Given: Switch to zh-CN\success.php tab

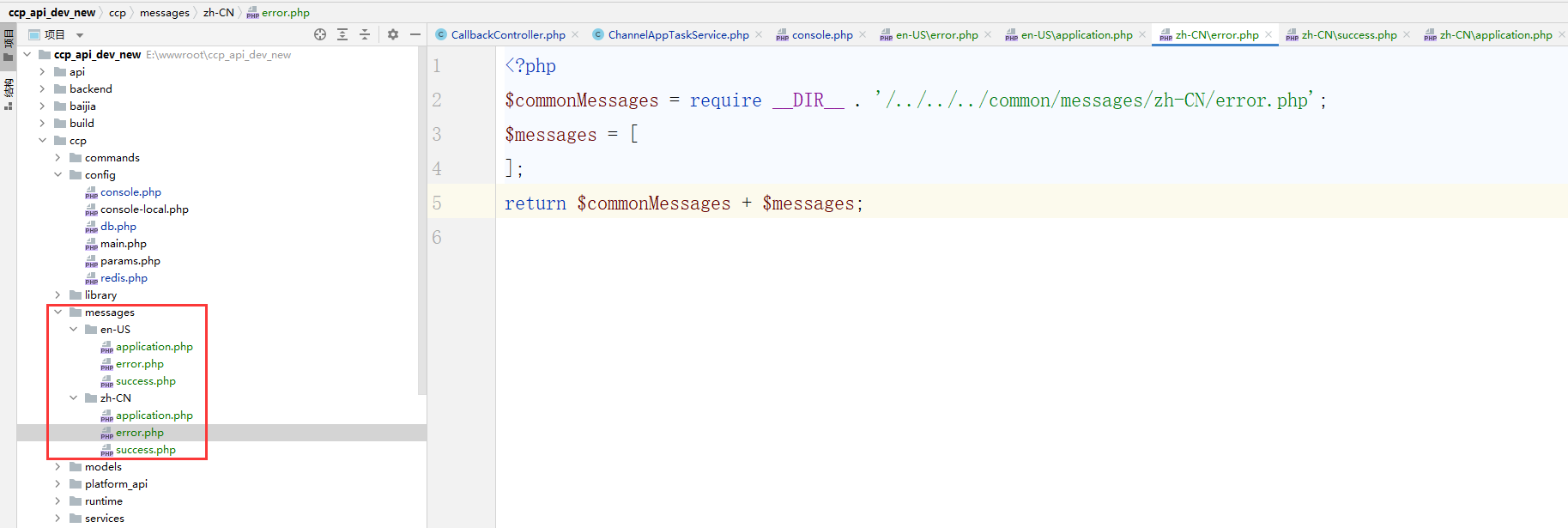Looking at the screenshot, I should [x=1348, y=34].
